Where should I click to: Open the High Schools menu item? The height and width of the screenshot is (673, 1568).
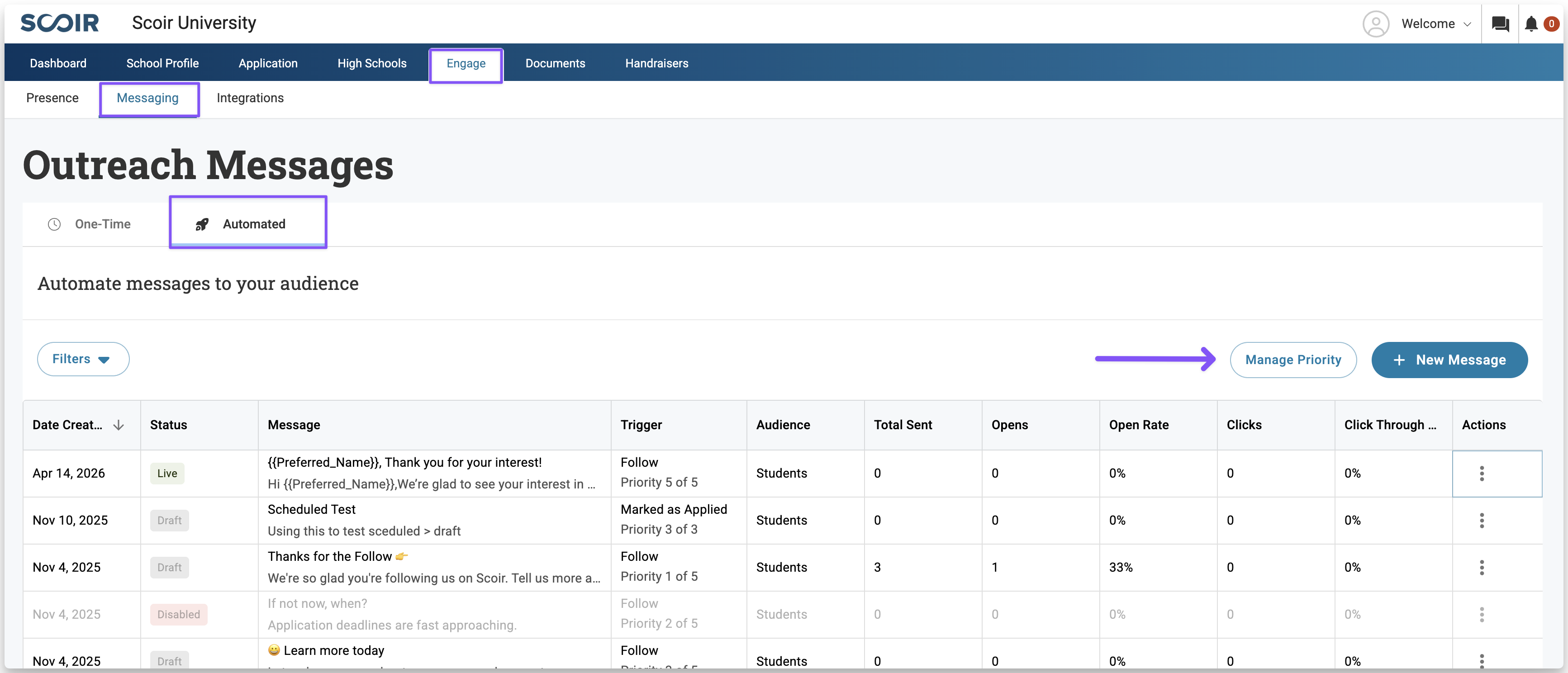(371, 63)
